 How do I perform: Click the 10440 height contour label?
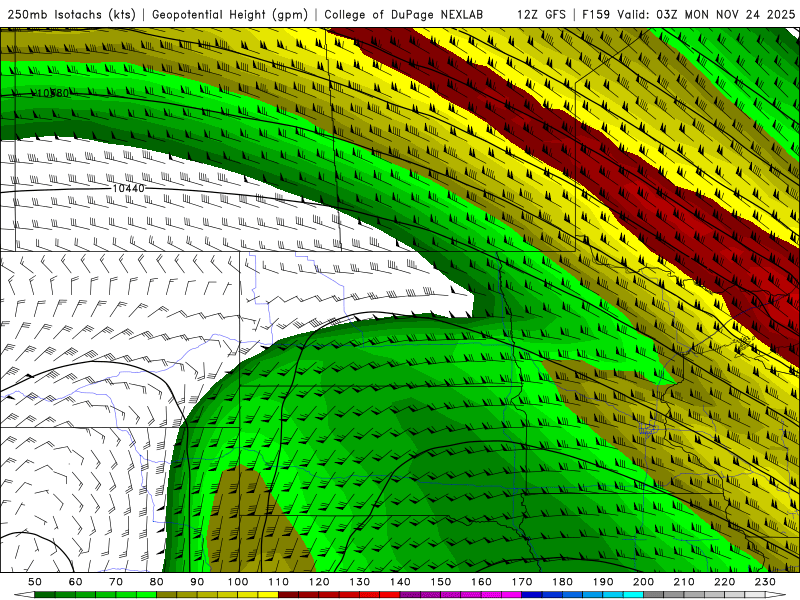pos(129,188)
